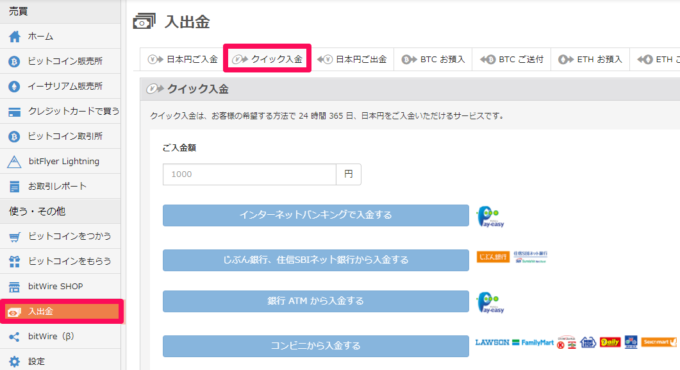Click the LAWSON logo
The image size is (680, 370).
coord(492,342)
